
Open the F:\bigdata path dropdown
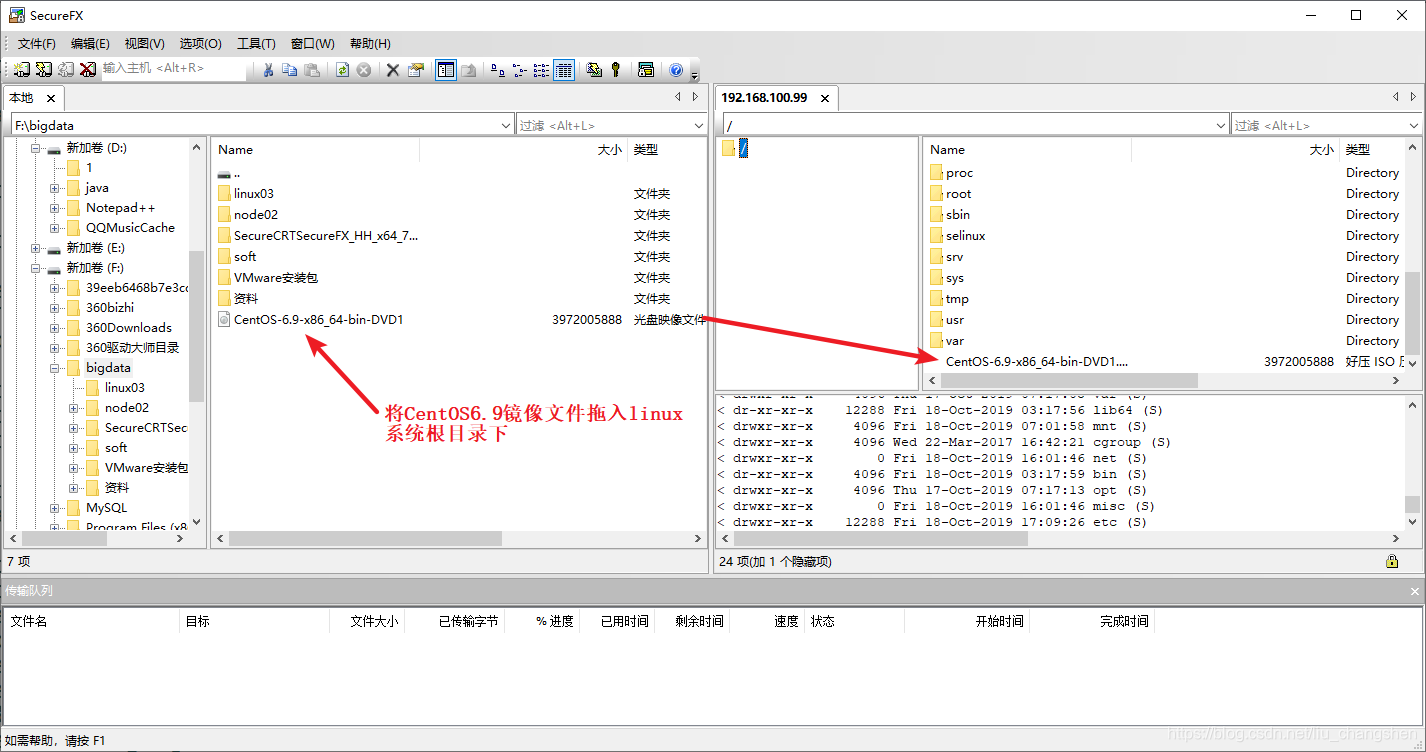click(506, 125)
